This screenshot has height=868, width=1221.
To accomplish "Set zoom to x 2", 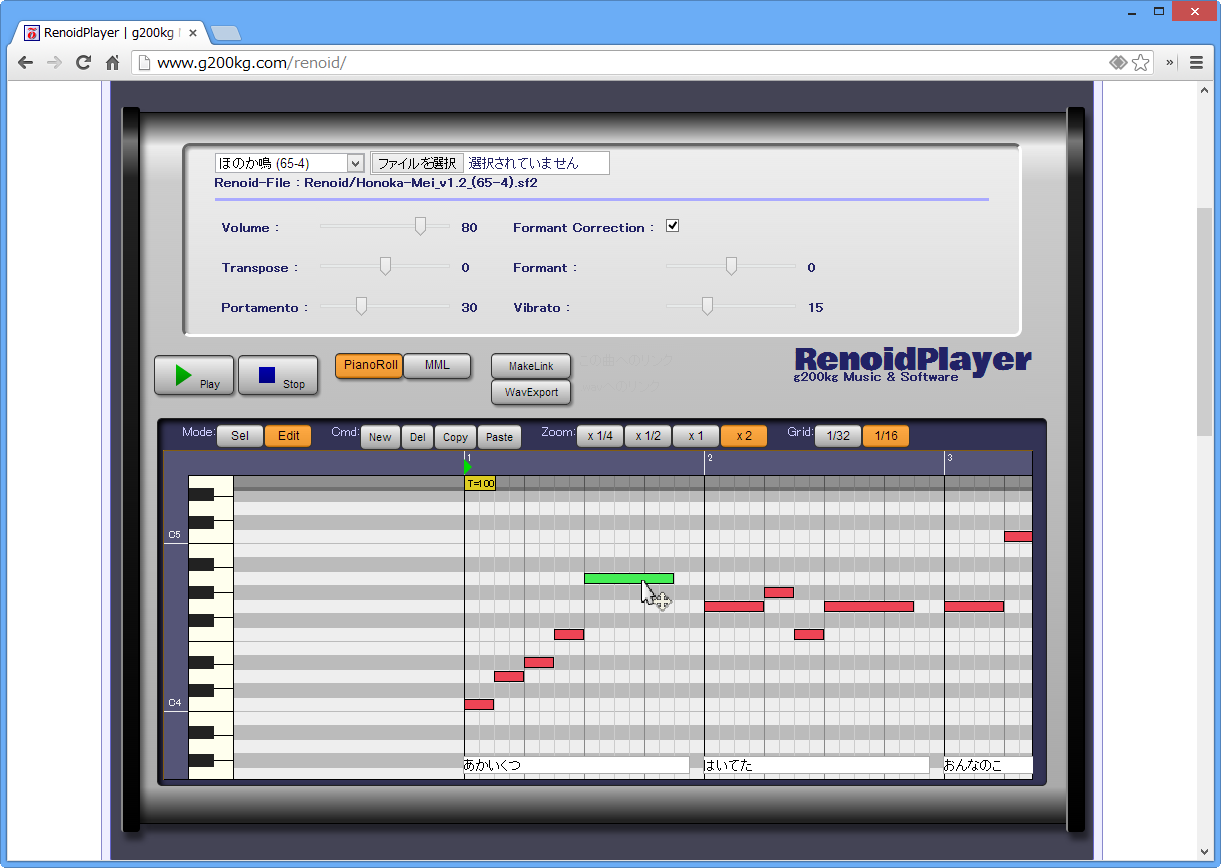I will (744, 436).
